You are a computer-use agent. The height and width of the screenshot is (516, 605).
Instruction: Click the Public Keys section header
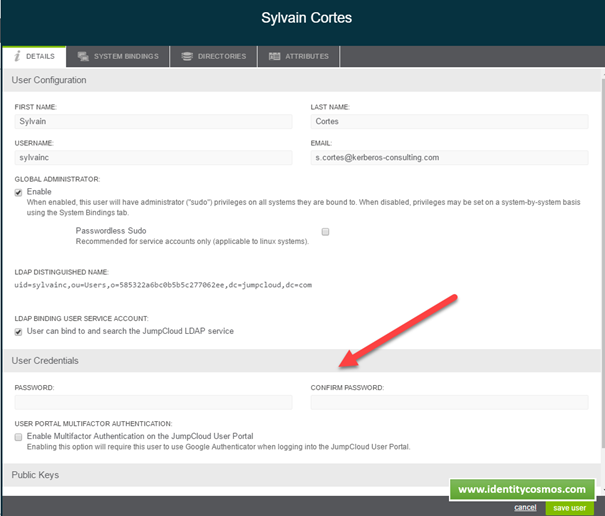point(302,475)
